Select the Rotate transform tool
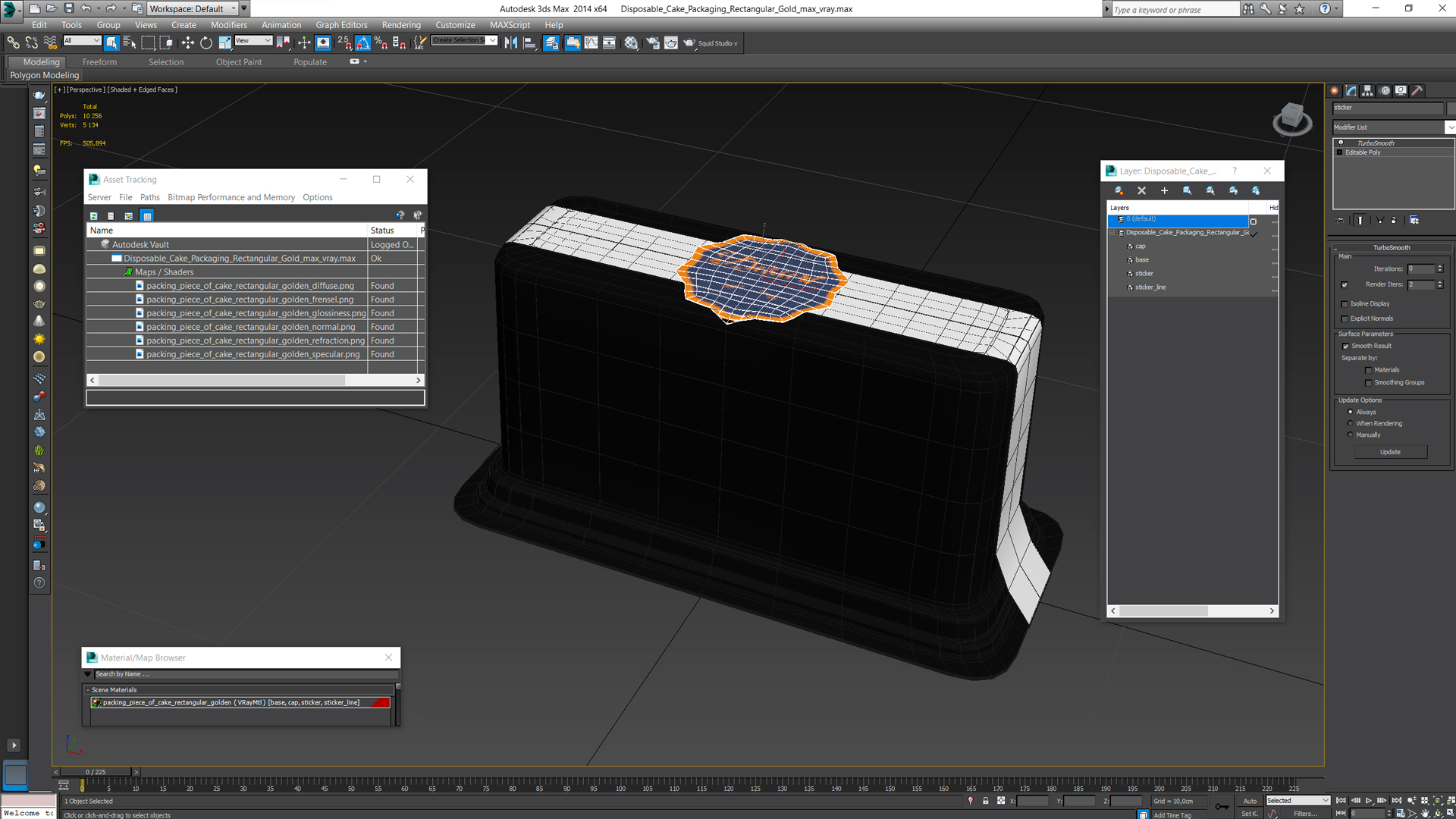 206,43
